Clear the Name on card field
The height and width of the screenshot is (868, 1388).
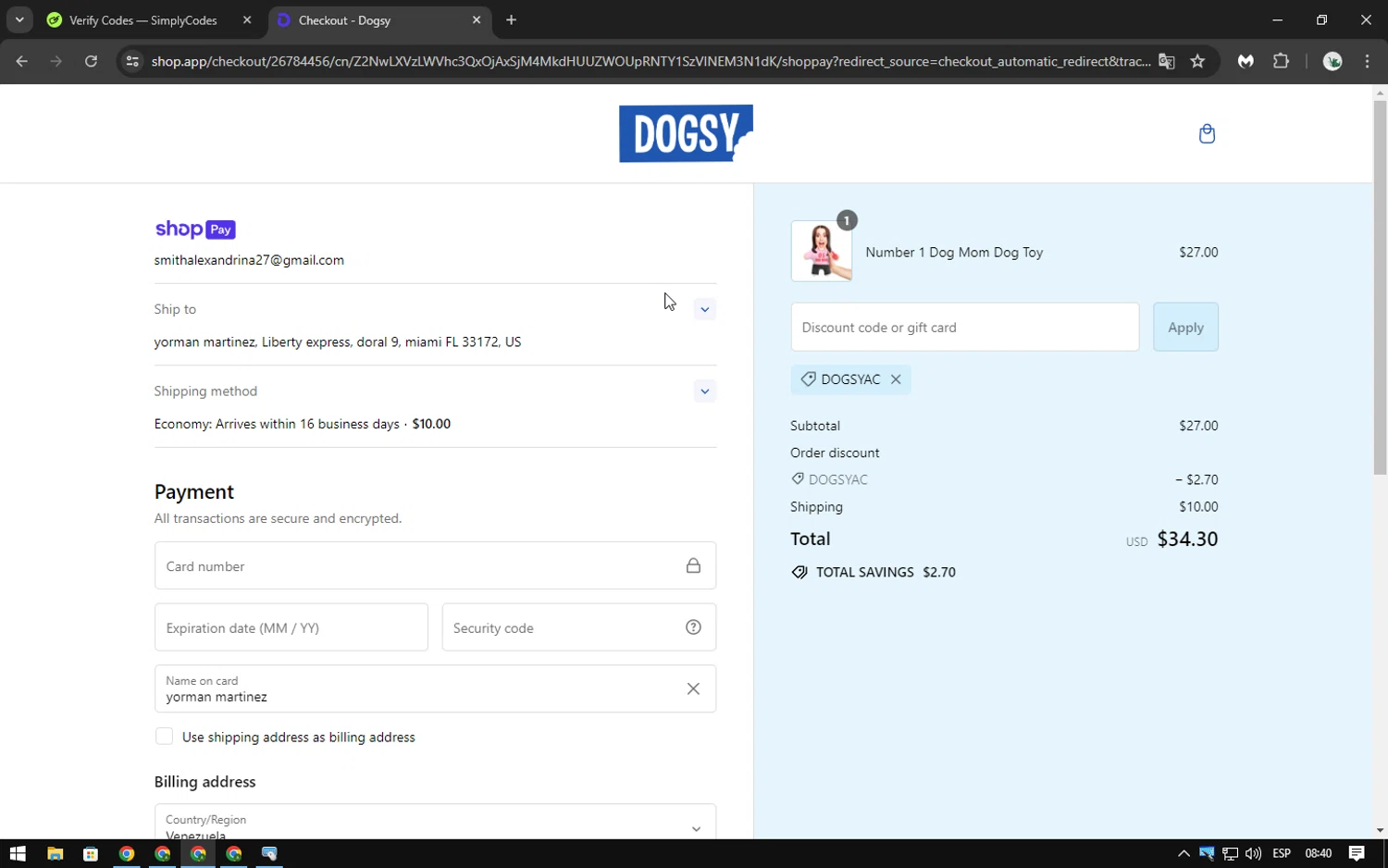693,688
